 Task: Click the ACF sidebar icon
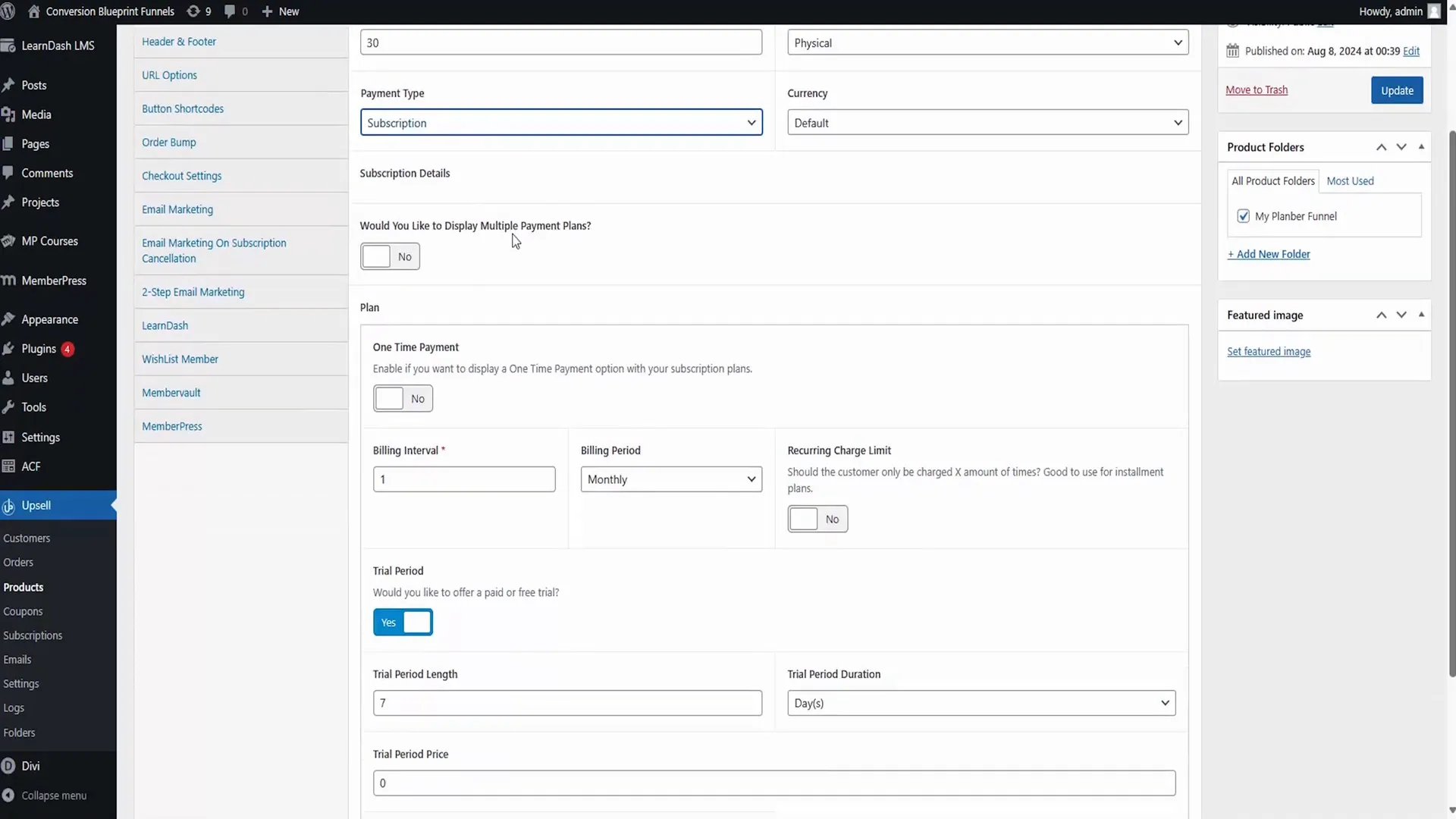[8, 466]
